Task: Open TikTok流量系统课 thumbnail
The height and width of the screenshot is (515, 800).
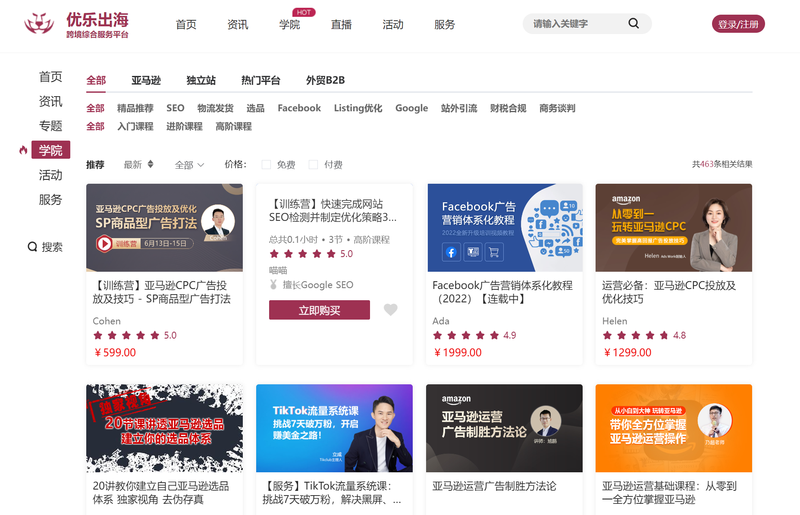Action: click(x=334, y=428)
